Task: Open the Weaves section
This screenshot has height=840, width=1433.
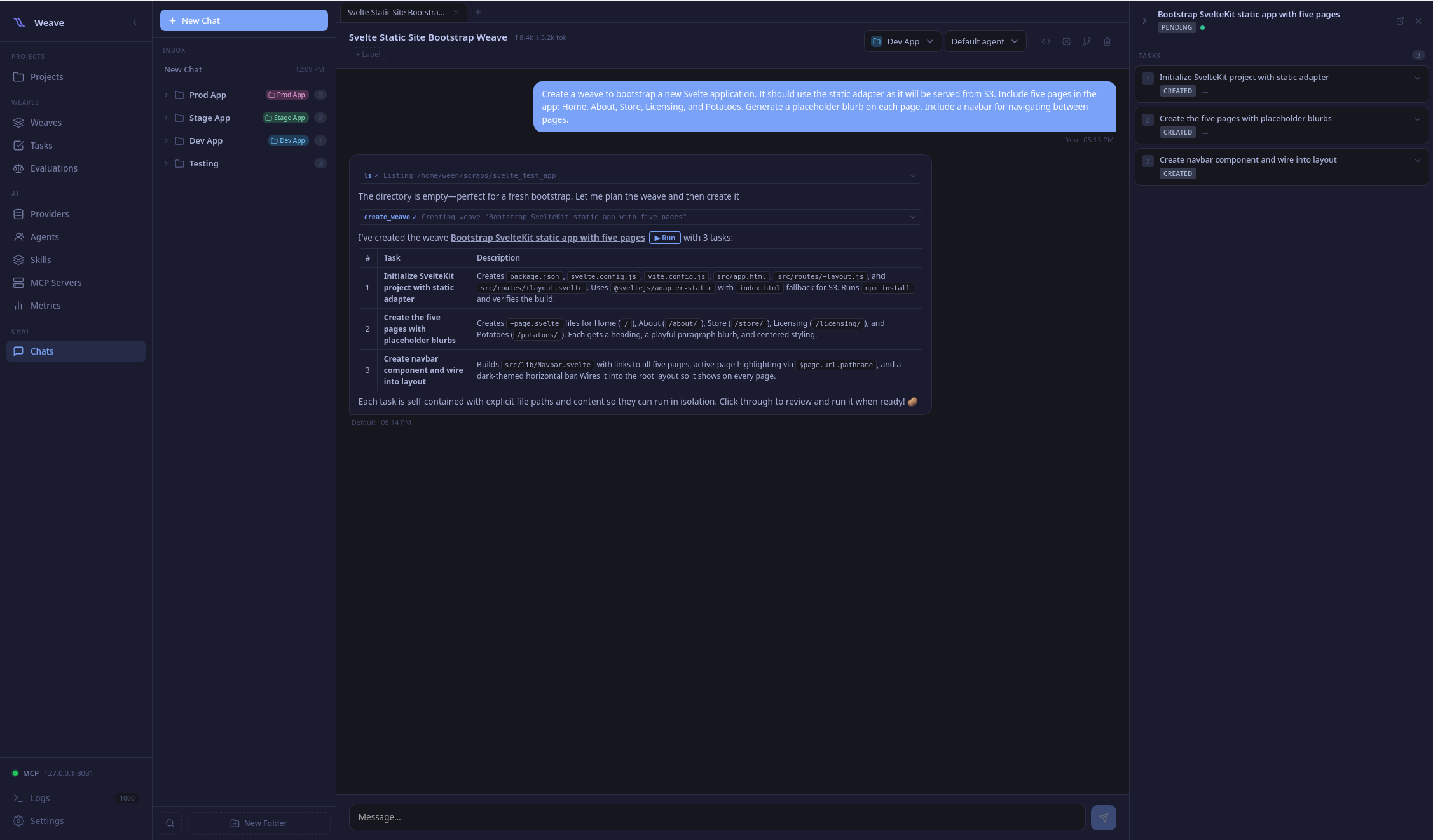Action: [x=76, y=123]
